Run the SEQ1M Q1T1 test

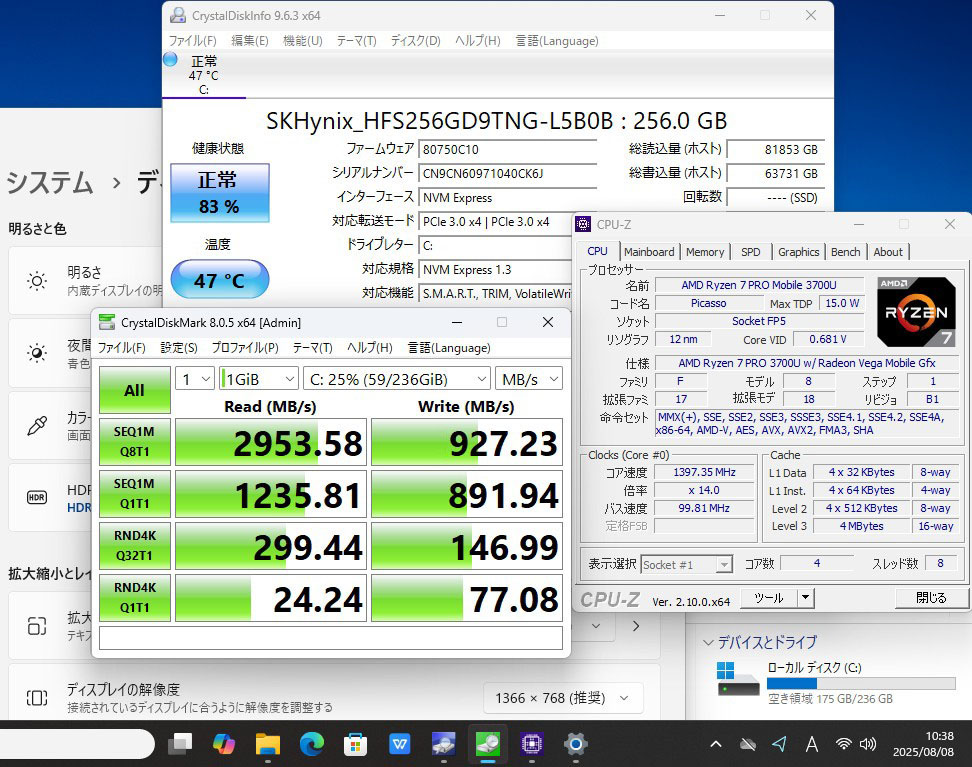[x=135, y=494]
